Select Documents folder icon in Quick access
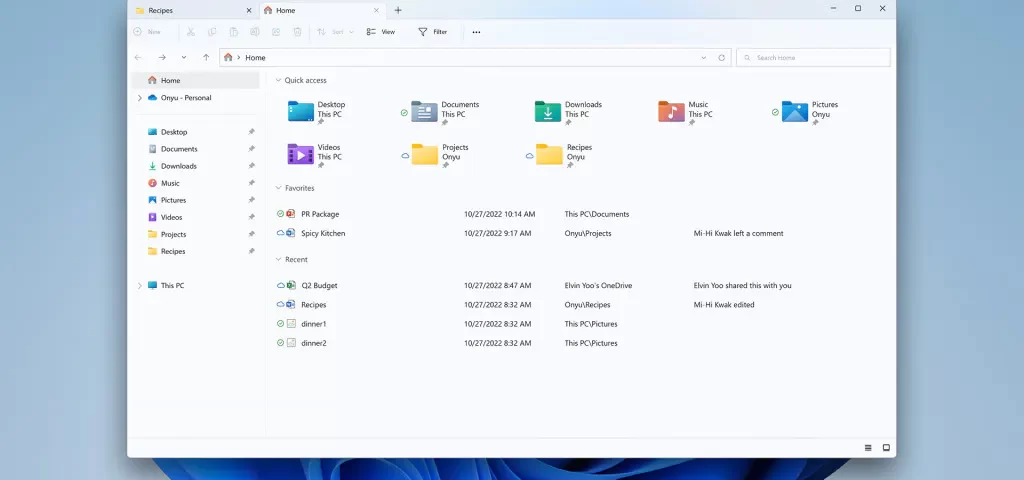The width and height of the screenshot is (1024, 480). tap(424, 111)
